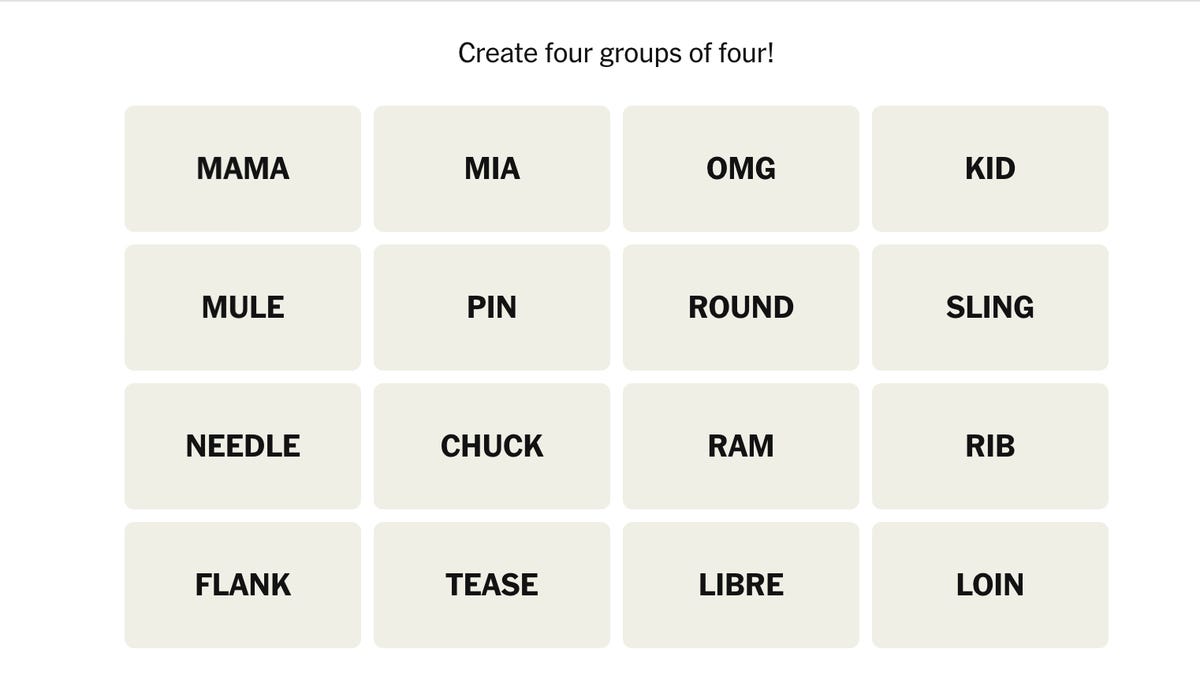The width and height of the screenshot is (1200, 675).
Task: Select the LIBRE word card
Action: click(x=741, y=585)
